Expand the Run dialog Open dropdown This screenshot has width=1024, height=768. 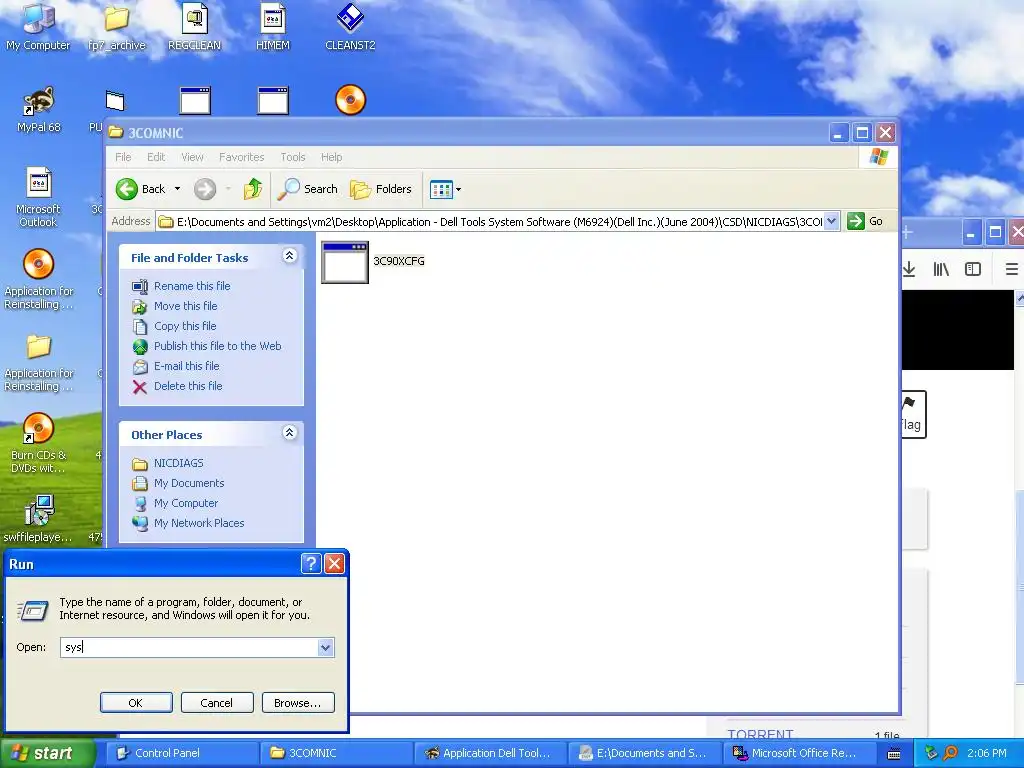click(326, 648)
